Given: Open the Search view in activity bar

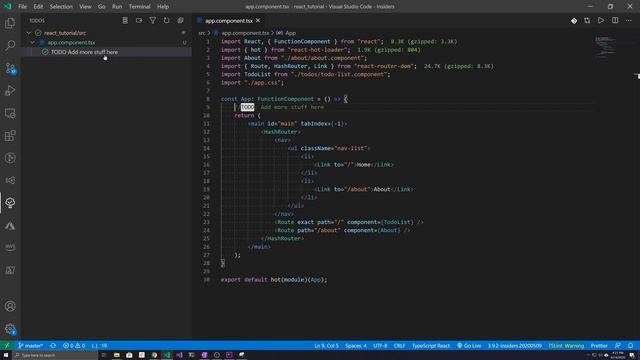Looking at the screenshot, I should [x=10, y=45].
